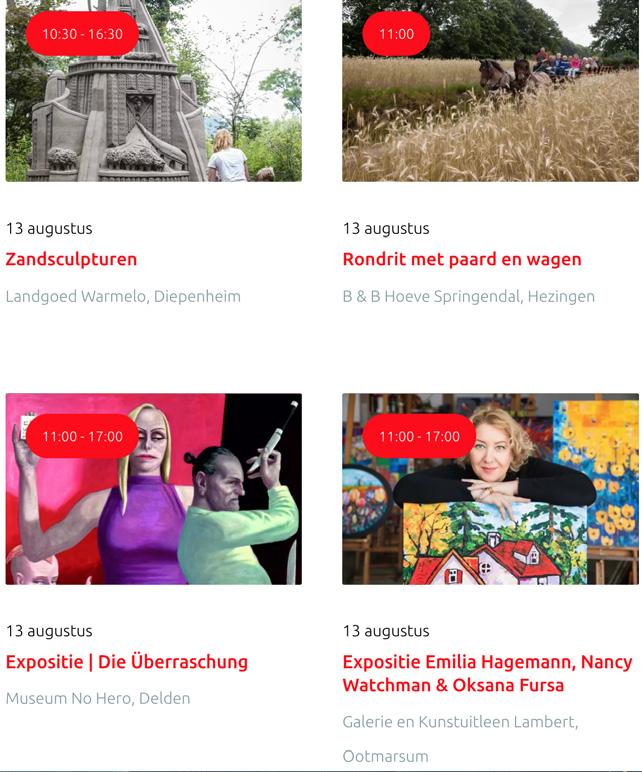Image resolution: width=642 pixels, height=772 pixels.
Task: Click the horse and wagon field photo
Action: (x=490, y=91)
